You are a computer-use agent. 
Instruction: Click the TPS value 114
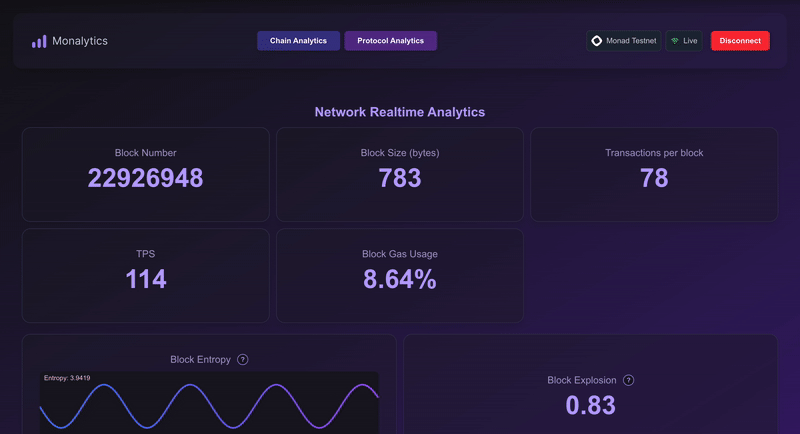pos(146,280)
